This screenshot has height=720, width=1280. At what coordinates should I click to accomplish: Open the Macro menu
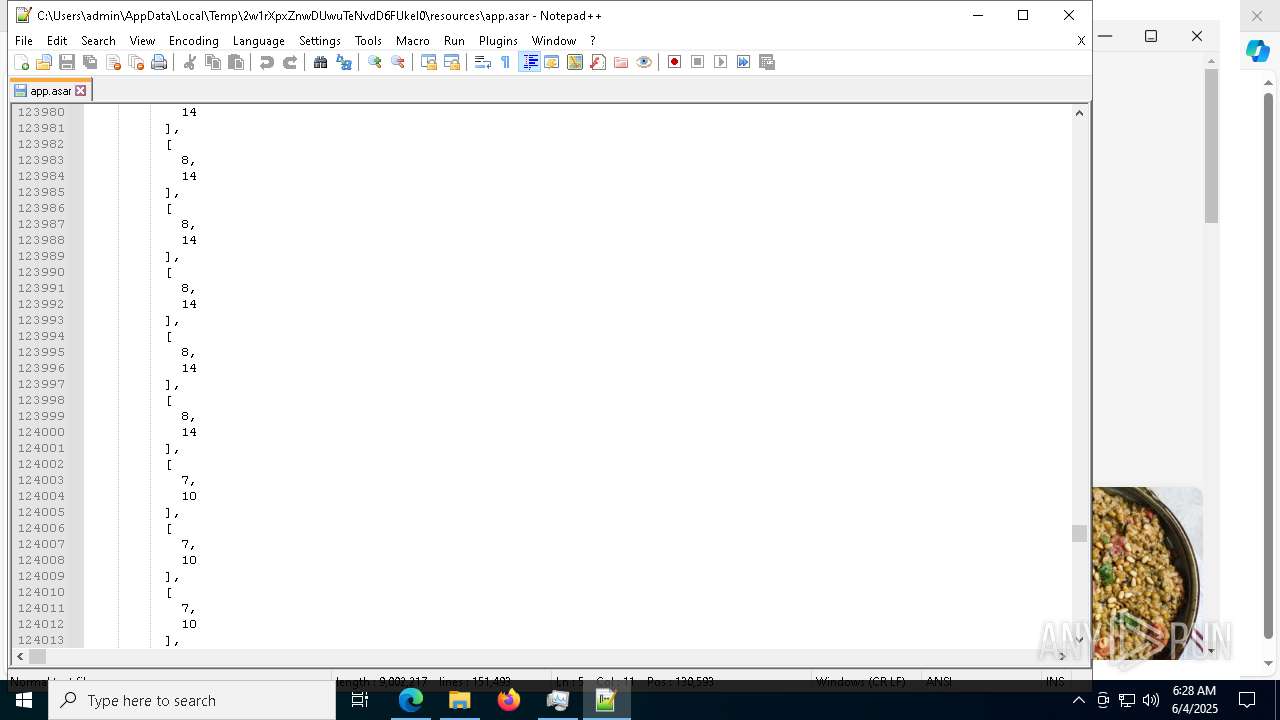(413, 41)
